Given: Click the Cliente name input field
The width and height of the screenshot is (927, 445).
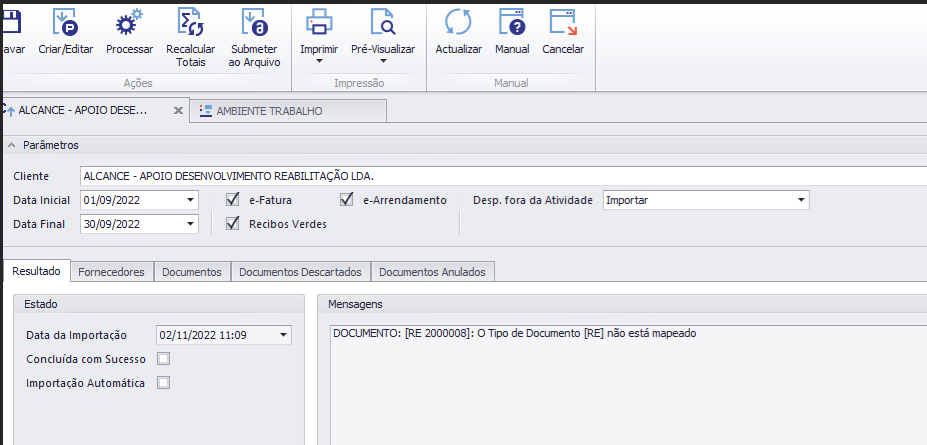Looking at the screenshot, I should pyautogui.click(x=500, y=176).
